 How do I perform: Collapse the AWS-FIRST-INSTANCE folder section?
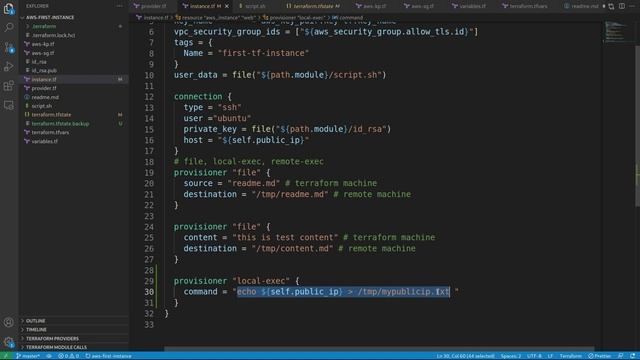pyautogui.click(x=74, y=18)
